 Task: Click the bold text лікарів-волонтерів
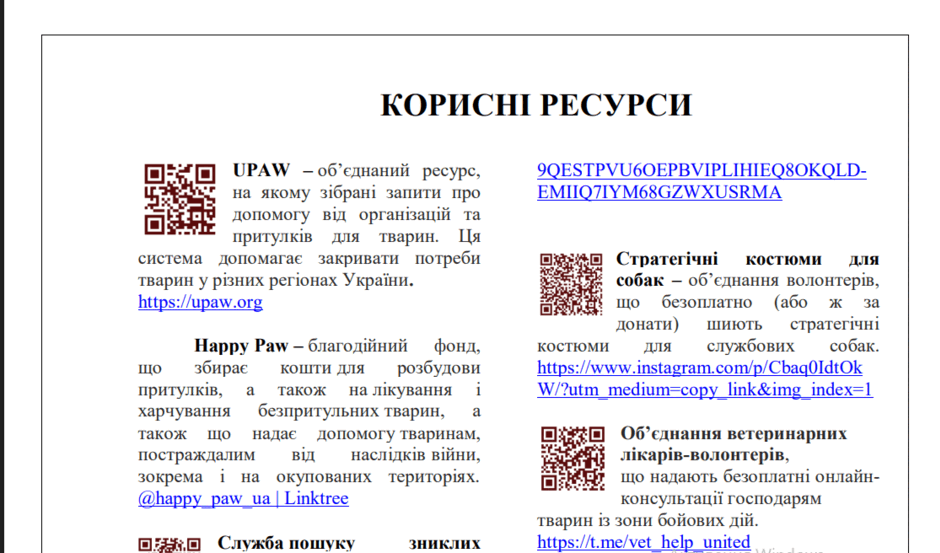(x=703, y=455)
